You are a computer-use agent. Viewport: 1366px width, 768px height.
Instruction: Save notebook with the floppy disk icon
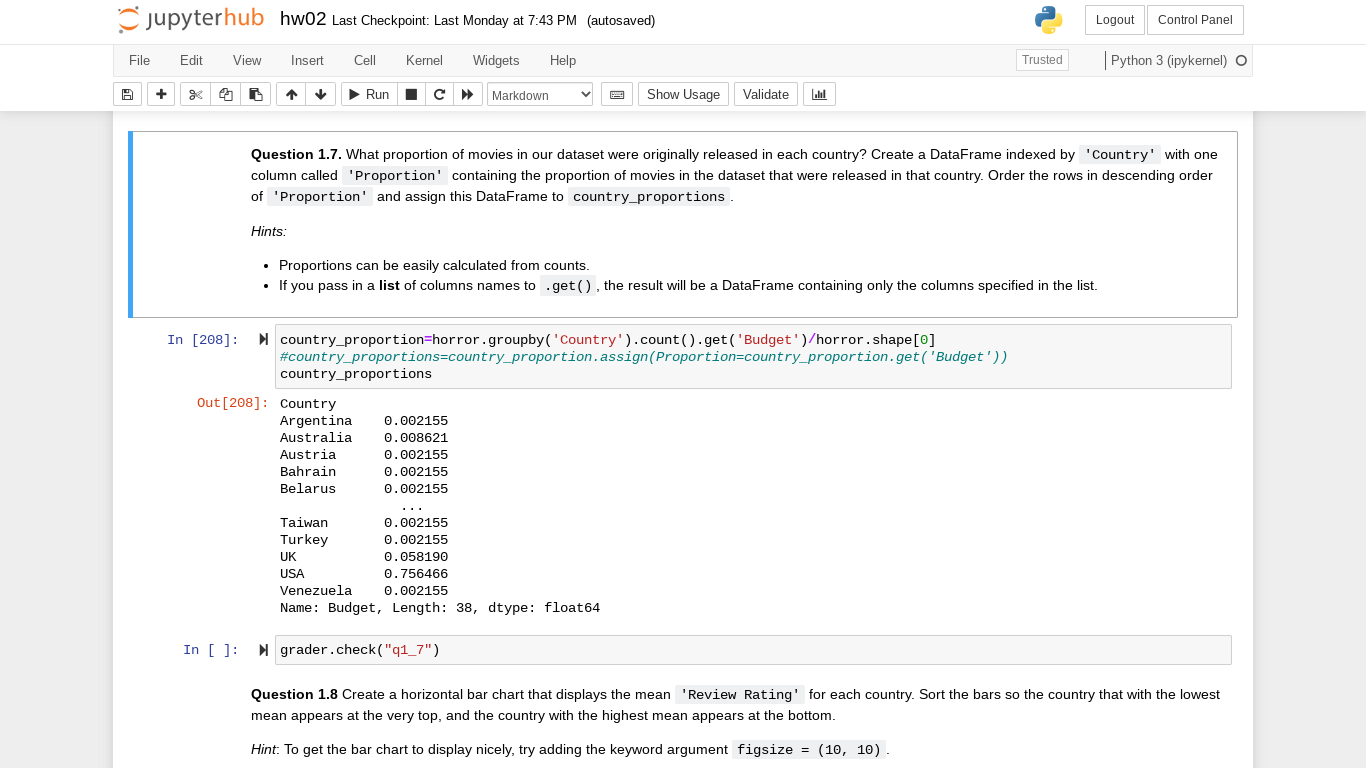127,94
